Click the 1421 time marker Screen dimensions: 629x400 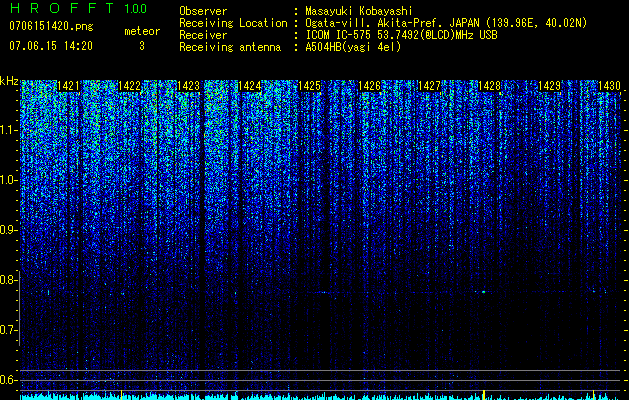tap(68, 86)
